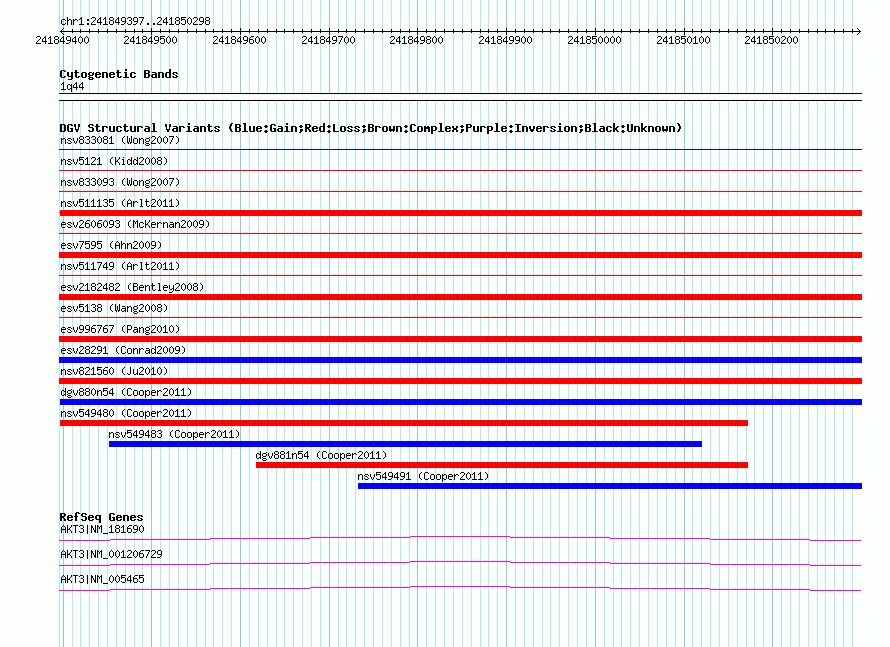Select the RefSeq Genes track title
Screen dimensions: 890x647
pos(102,517)
